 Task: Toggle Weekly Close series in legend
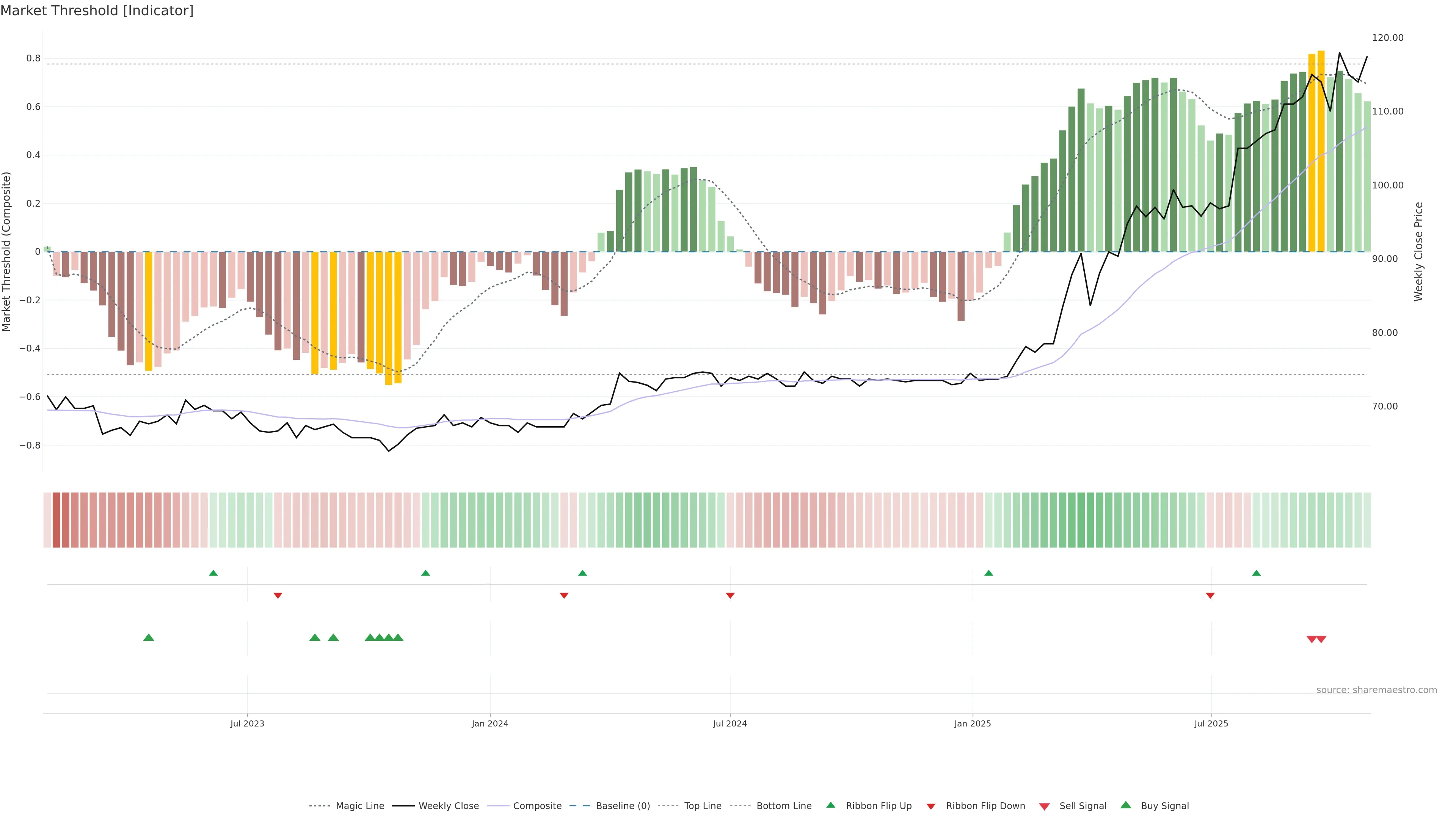coord(448,806)
